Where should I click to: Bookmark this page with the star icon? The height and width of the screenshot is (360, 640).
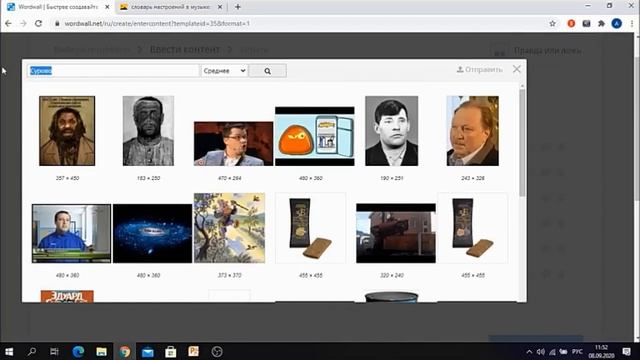point(552,24)
